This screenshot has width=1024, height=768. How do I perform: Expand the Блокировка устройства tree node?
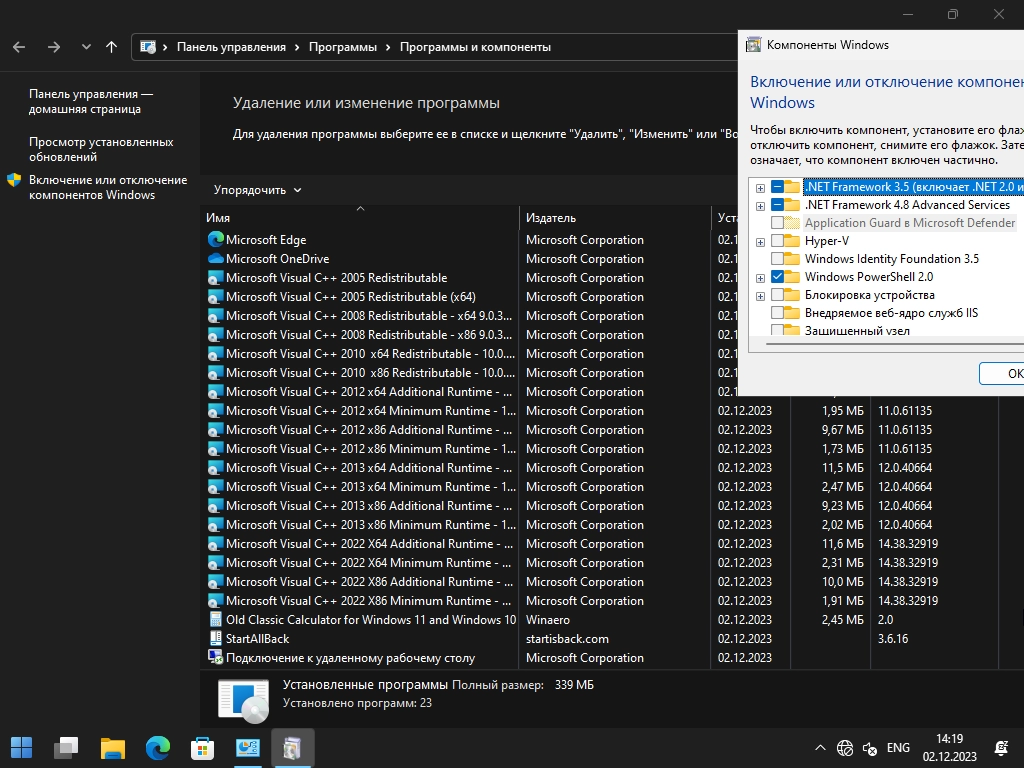[x=761, y=295]
